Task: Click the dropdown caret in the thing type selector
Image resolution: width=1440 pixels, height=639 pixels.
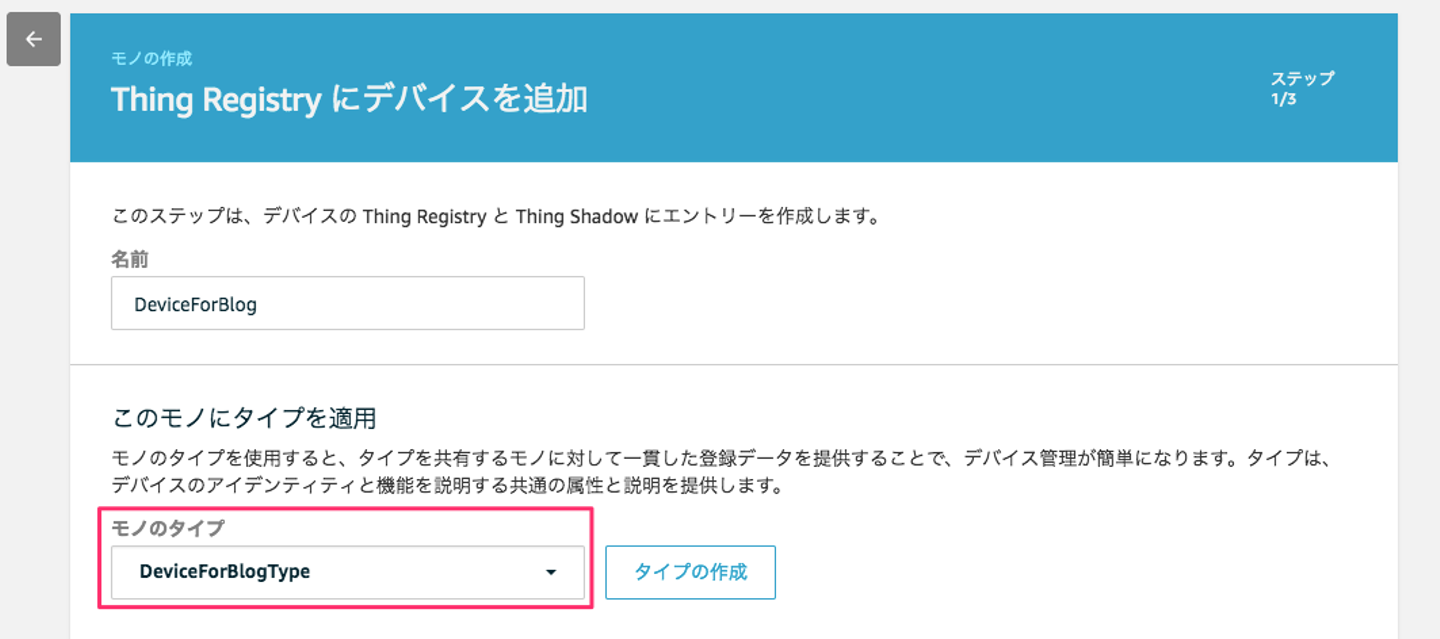Action: tap(550, 573)
